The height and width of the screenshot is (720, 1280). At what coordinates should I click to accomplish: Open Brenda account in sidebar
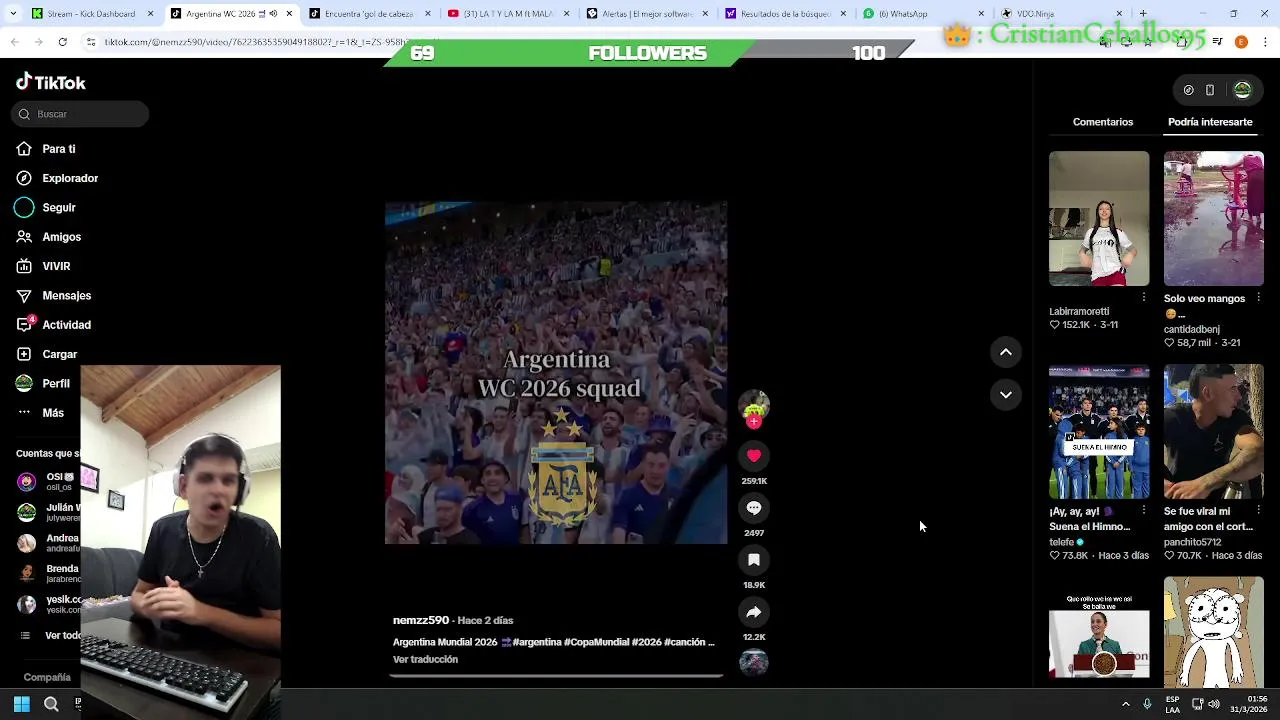(48, 573)
